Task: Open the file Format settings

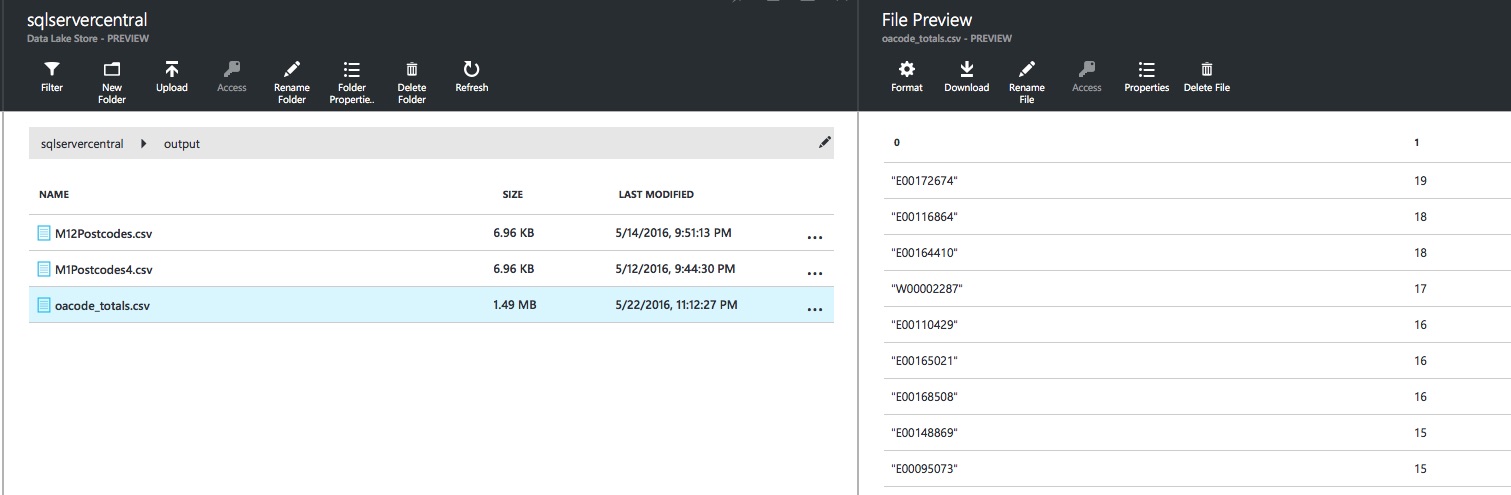Action: point(907,76)
